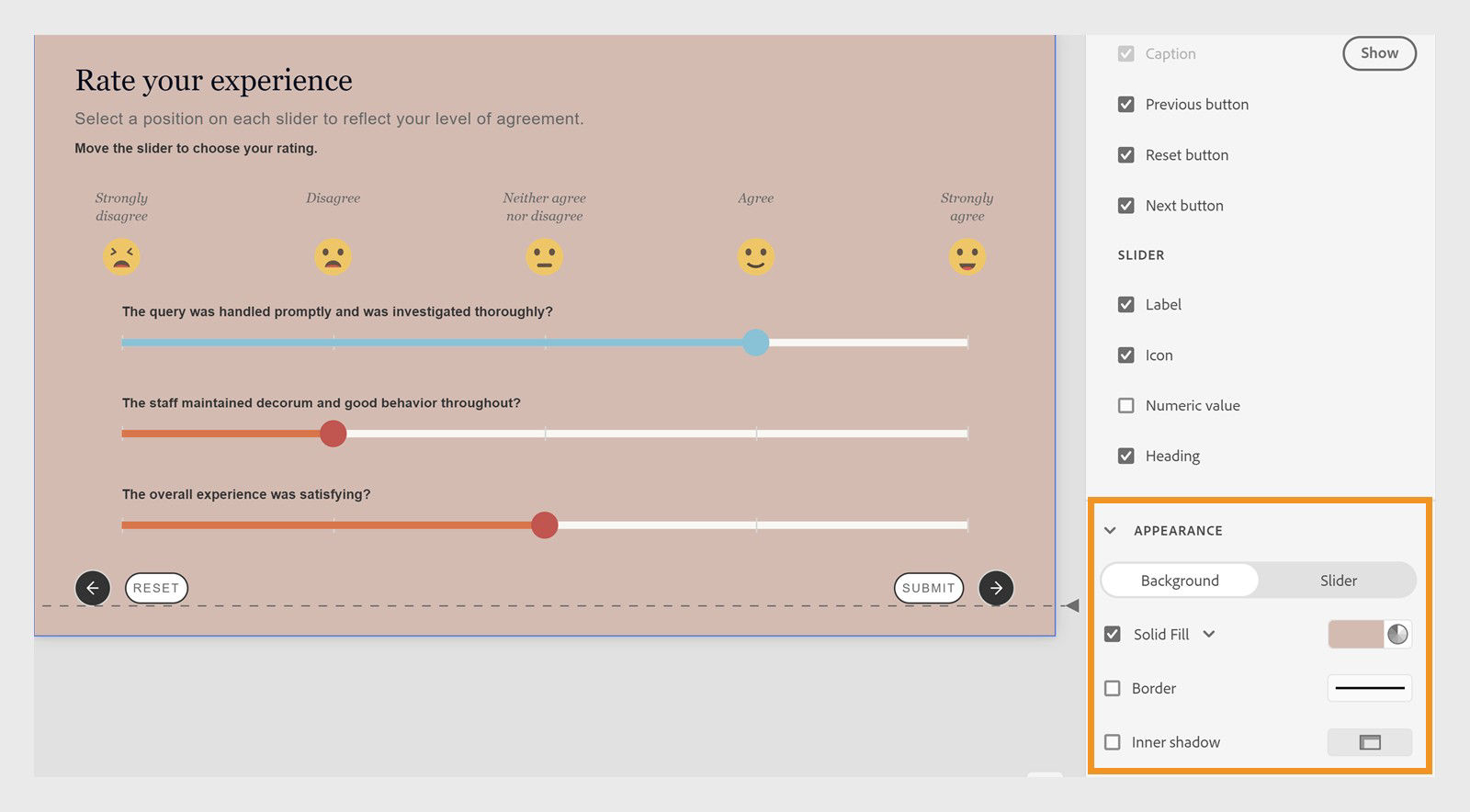This screenshot has height=812, width=1470.
Task: Toggle the Caption checkbox
Action: (1125, 53)
